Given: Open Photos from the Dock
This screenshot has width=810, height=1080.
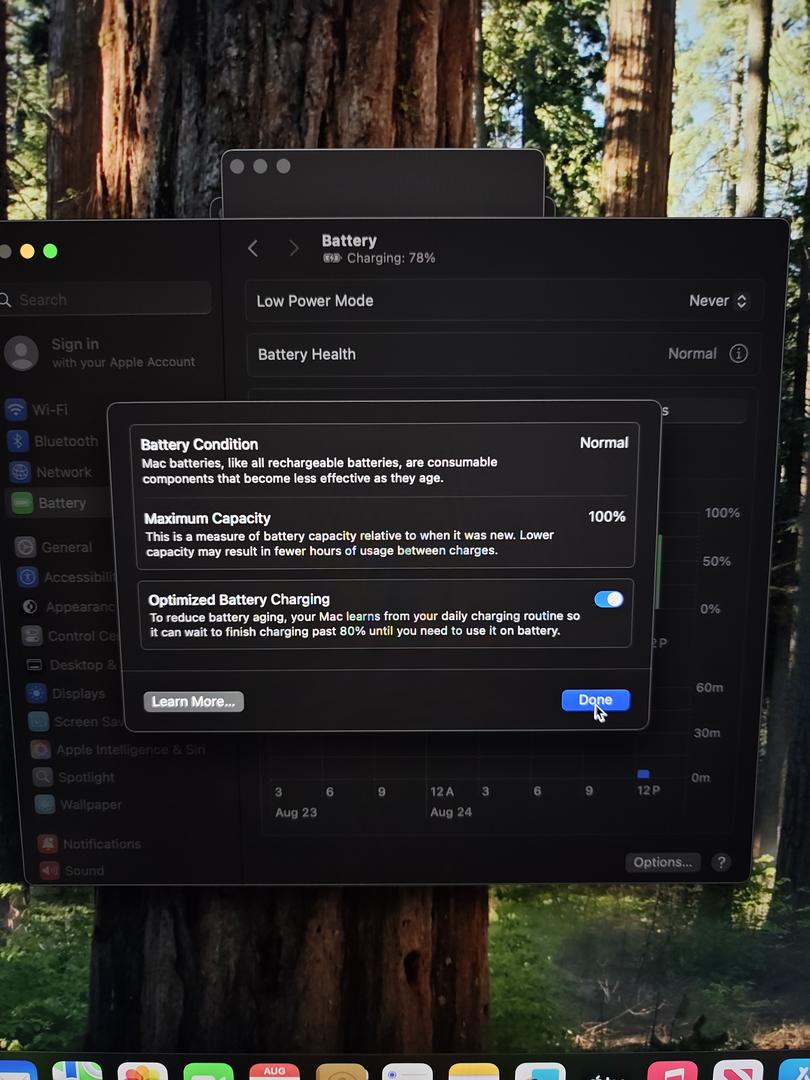Looking at the screenshot, I should (143, 1072).
